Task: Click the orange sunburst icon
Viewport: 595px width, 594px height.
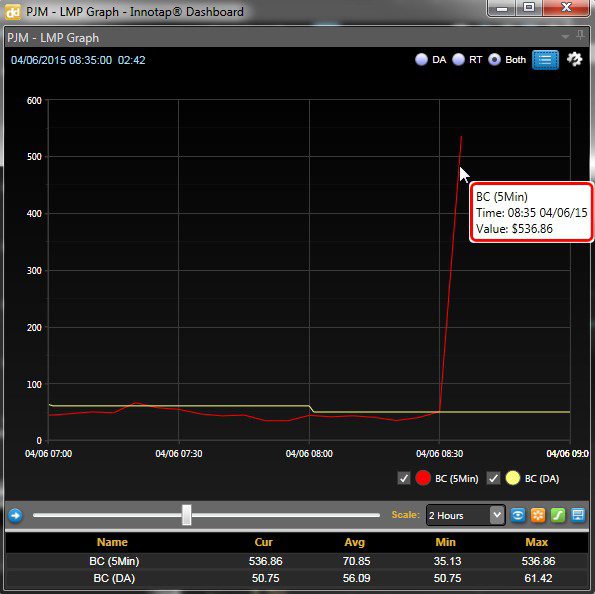Action: (x=538, y=515)
